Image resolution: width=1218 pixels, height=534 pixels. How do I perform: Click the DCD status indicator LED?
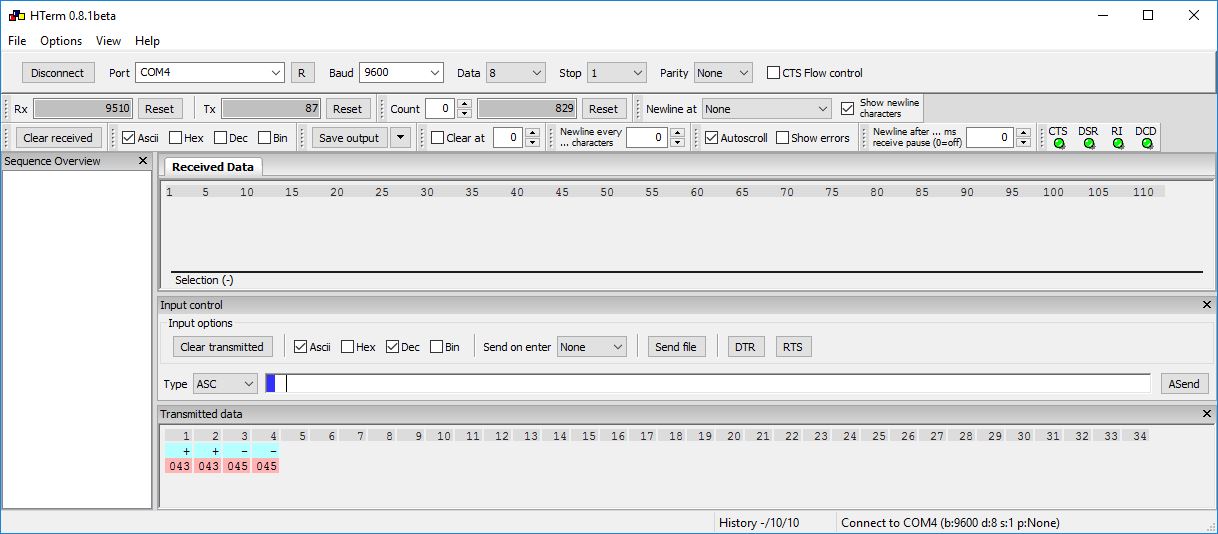[1146, 144]
